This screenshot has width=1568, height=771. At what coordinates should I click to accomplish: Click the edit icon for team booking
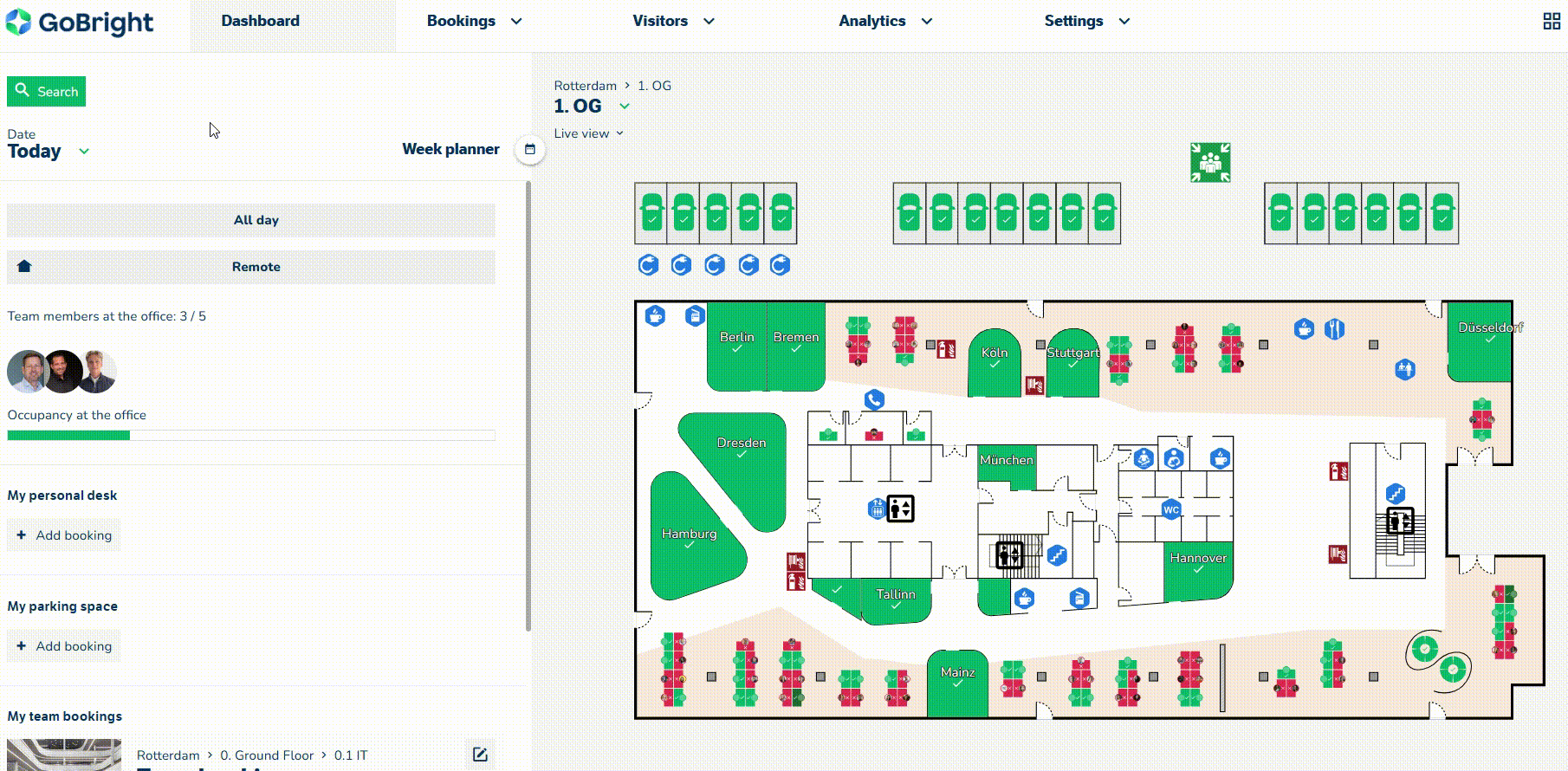tap(480, 754)
